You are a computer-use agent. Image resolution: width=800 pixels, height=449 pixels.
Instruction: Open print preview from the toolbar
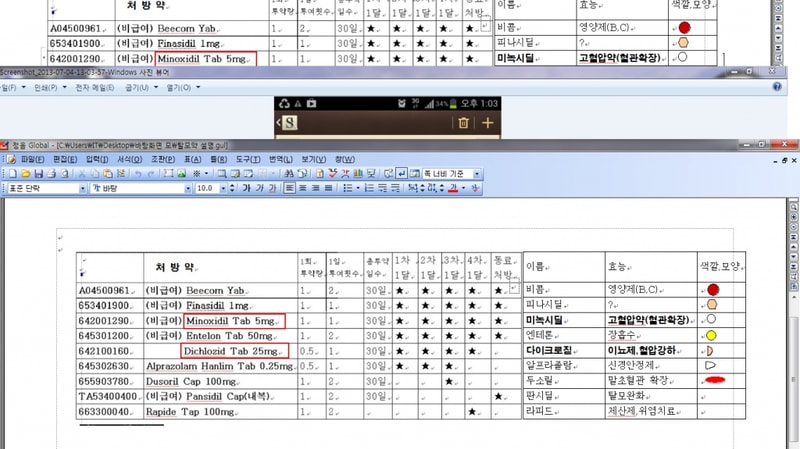[65, 174]
